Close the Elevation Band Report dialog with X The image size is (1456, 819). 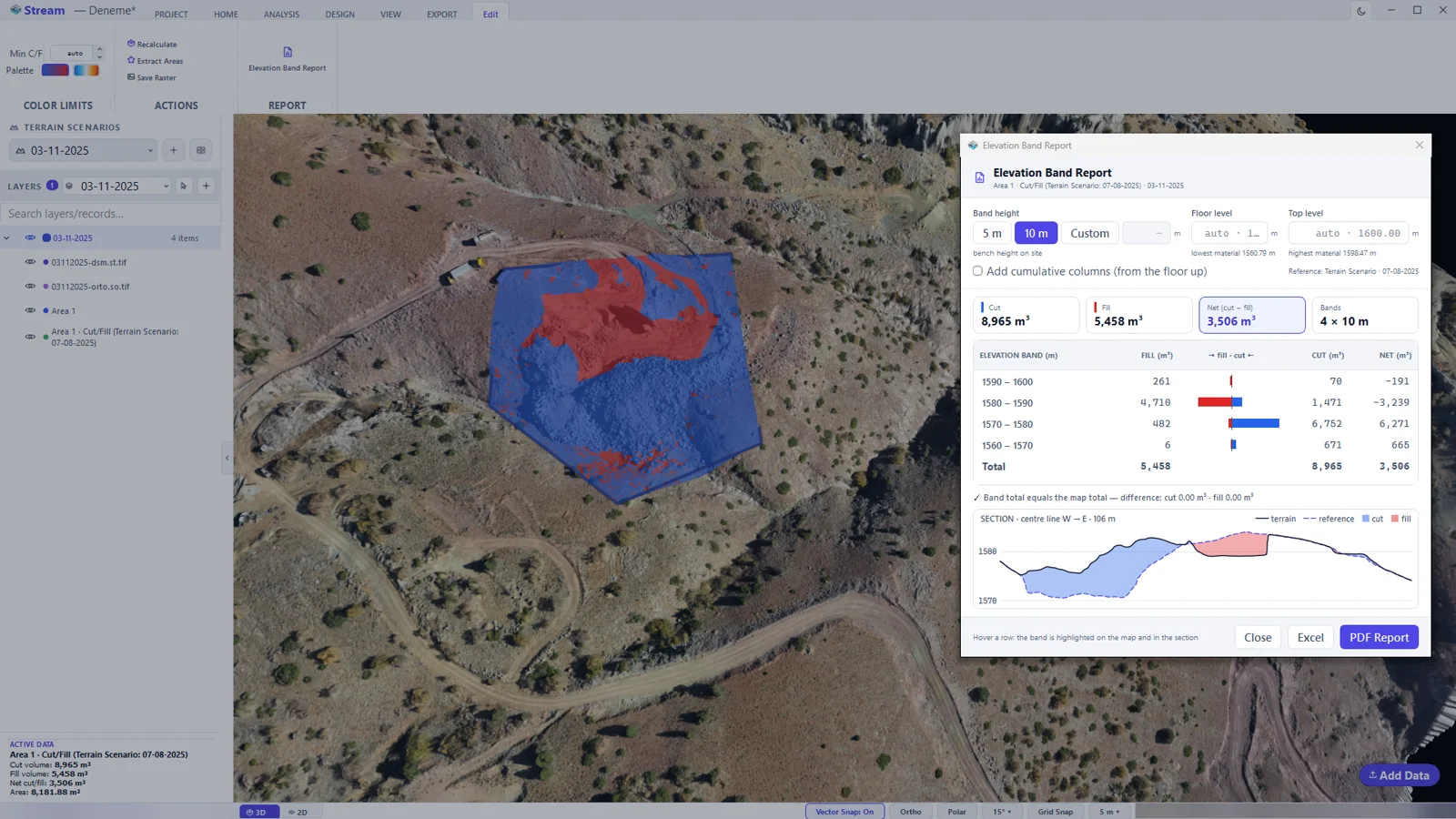pyautogui.click(x=1419, y=145)
